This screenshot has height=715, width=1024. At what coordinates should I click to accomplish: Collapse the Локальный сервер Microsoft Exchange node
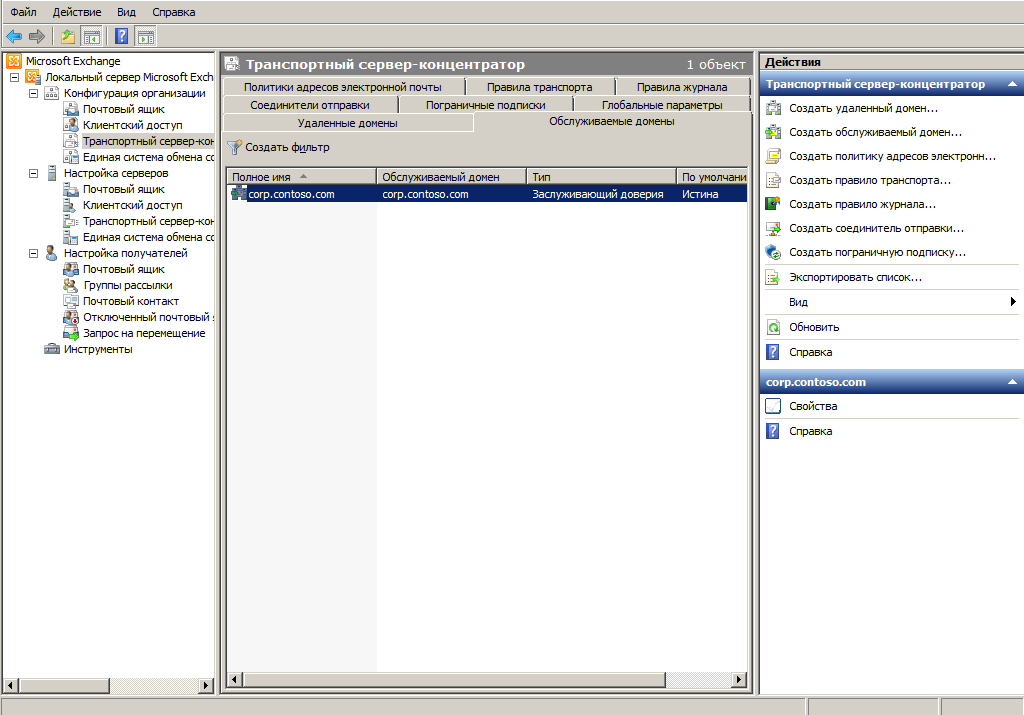[x=14, y=77]
